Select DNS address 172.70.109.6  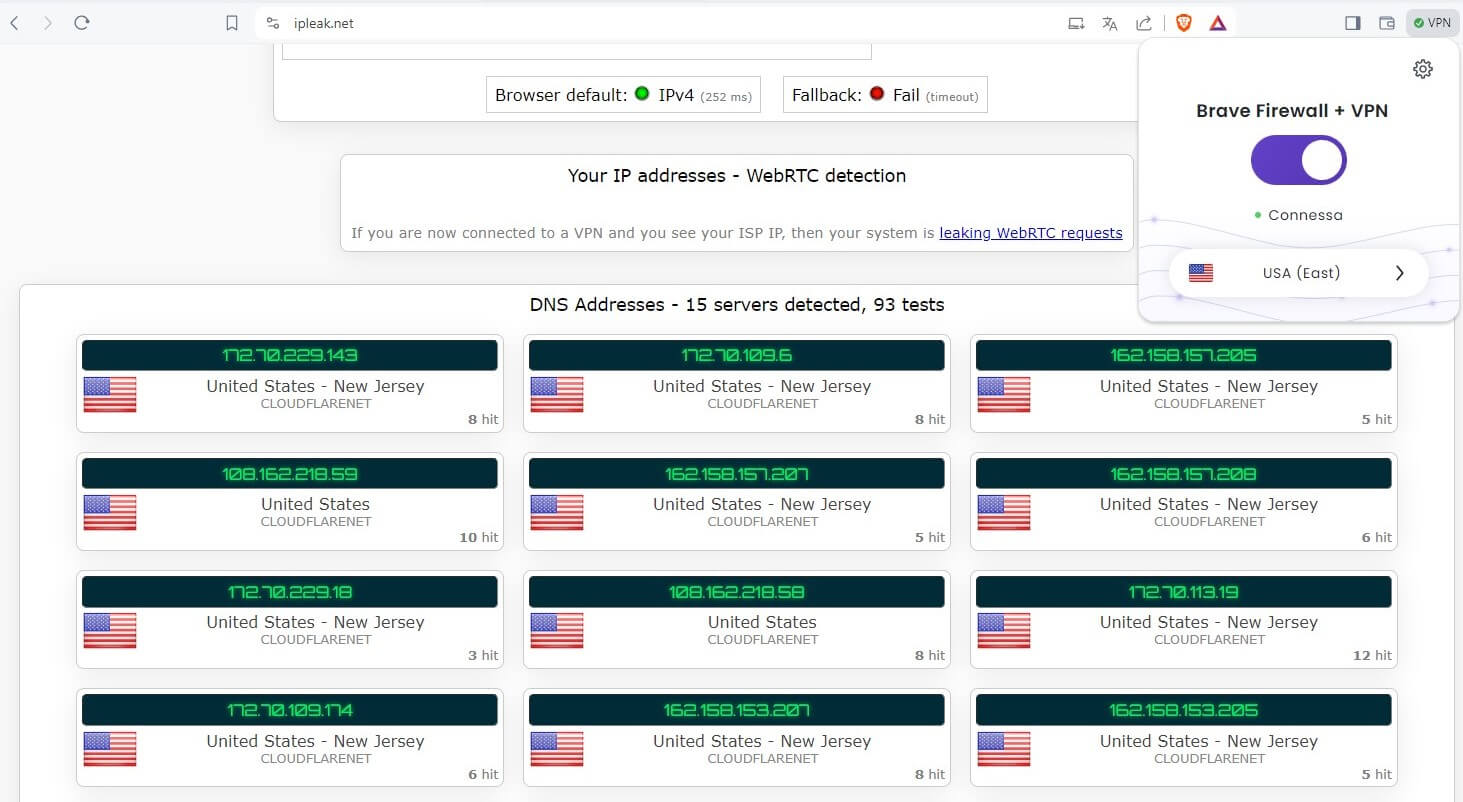pyautogui.click(x=737, y=355)
